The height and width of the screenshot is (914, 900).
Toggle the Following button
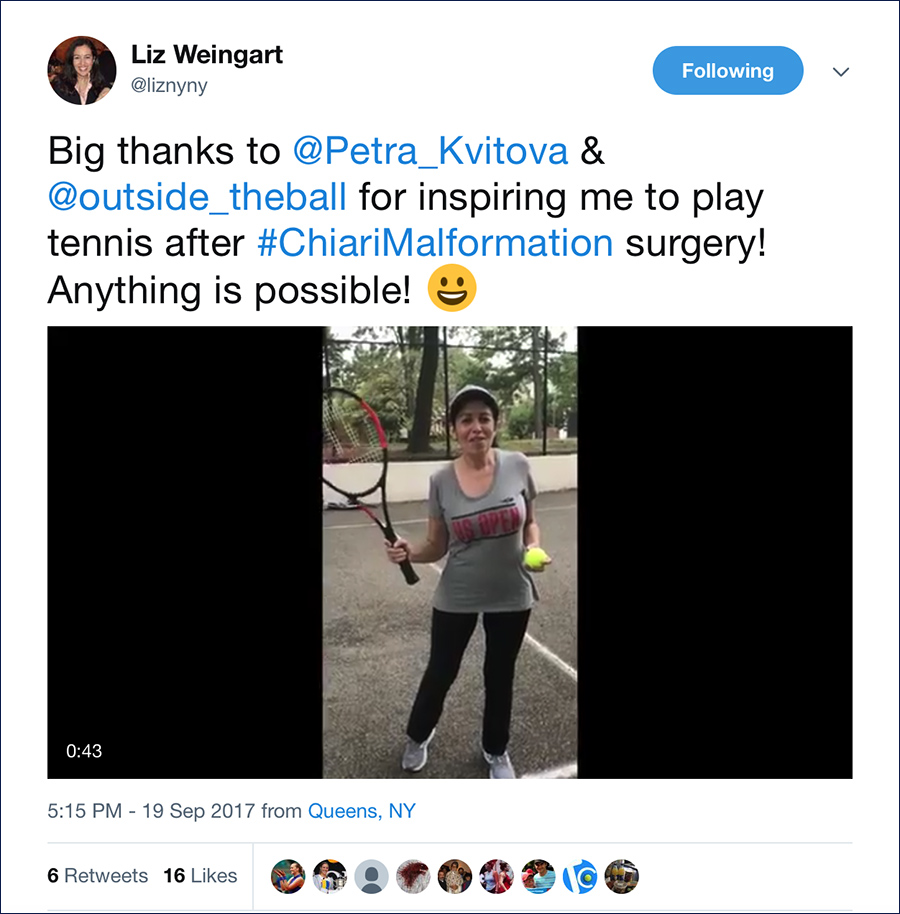pyautogui.click(x=727, y=71)
